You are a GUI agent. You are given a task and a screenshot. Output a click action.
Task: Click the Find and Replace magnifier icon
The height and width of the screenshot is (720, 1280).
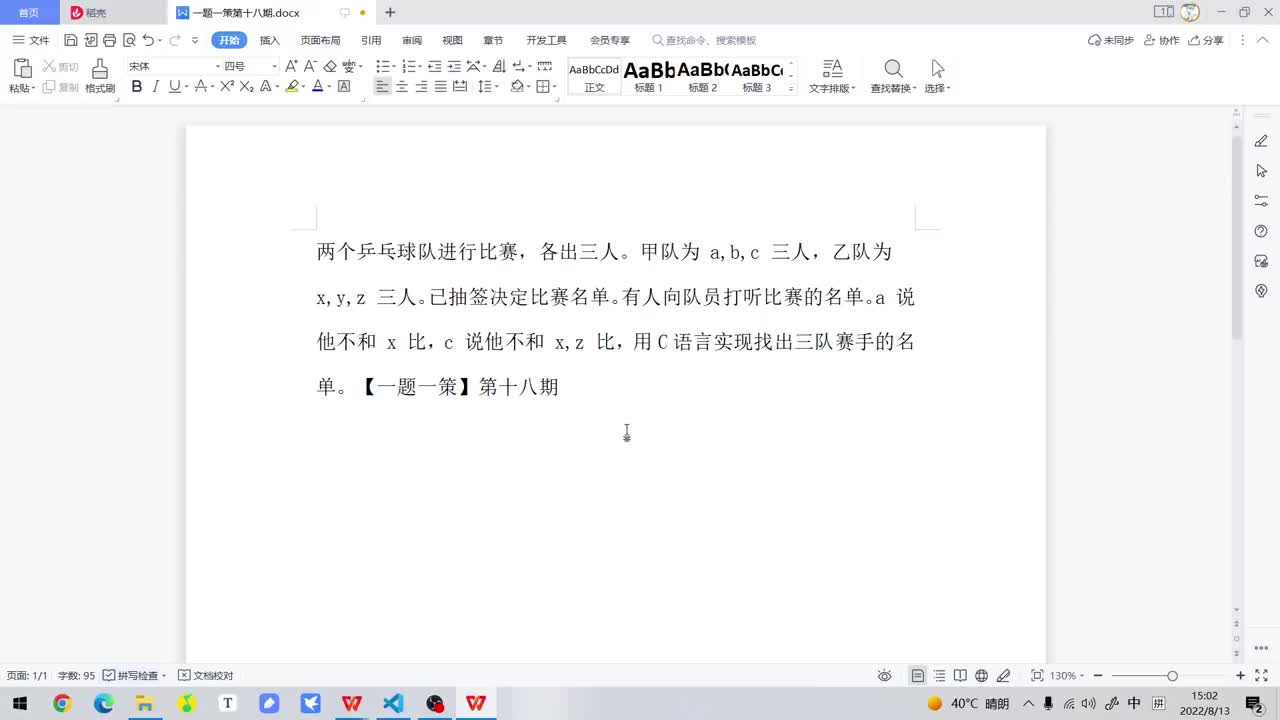(893, 68)
